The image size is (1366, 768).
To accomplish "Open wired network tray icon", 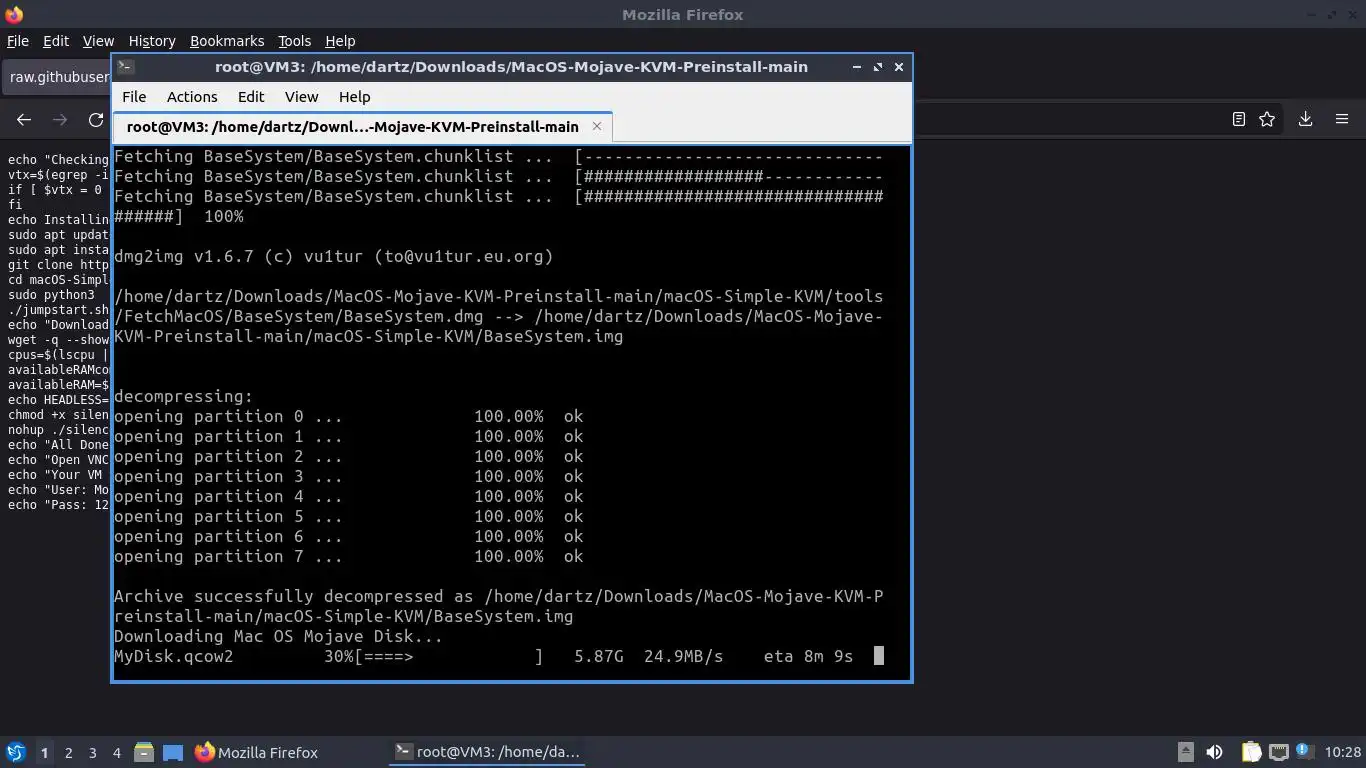I will coord(1278,752).
